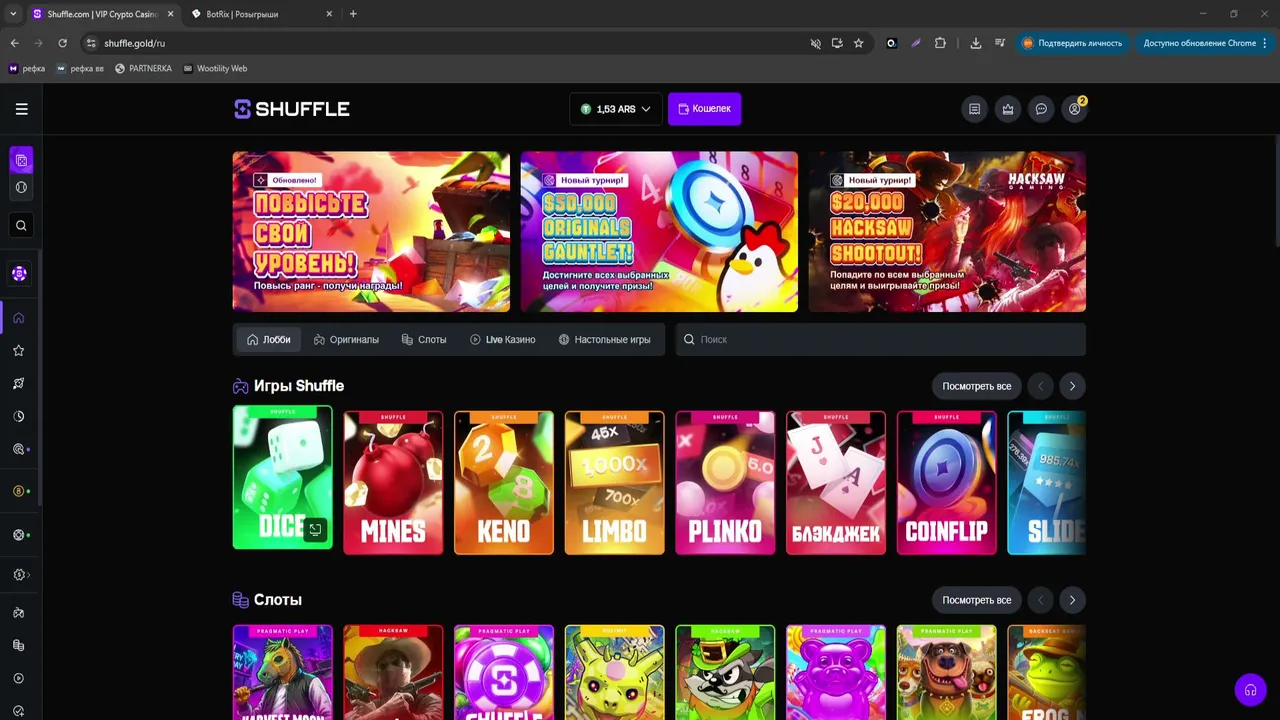The height and width of the screenshot is (720, 1280).
Task: View all Игры Shuffle with Посмотреть все
Action: tap(977, 386)
